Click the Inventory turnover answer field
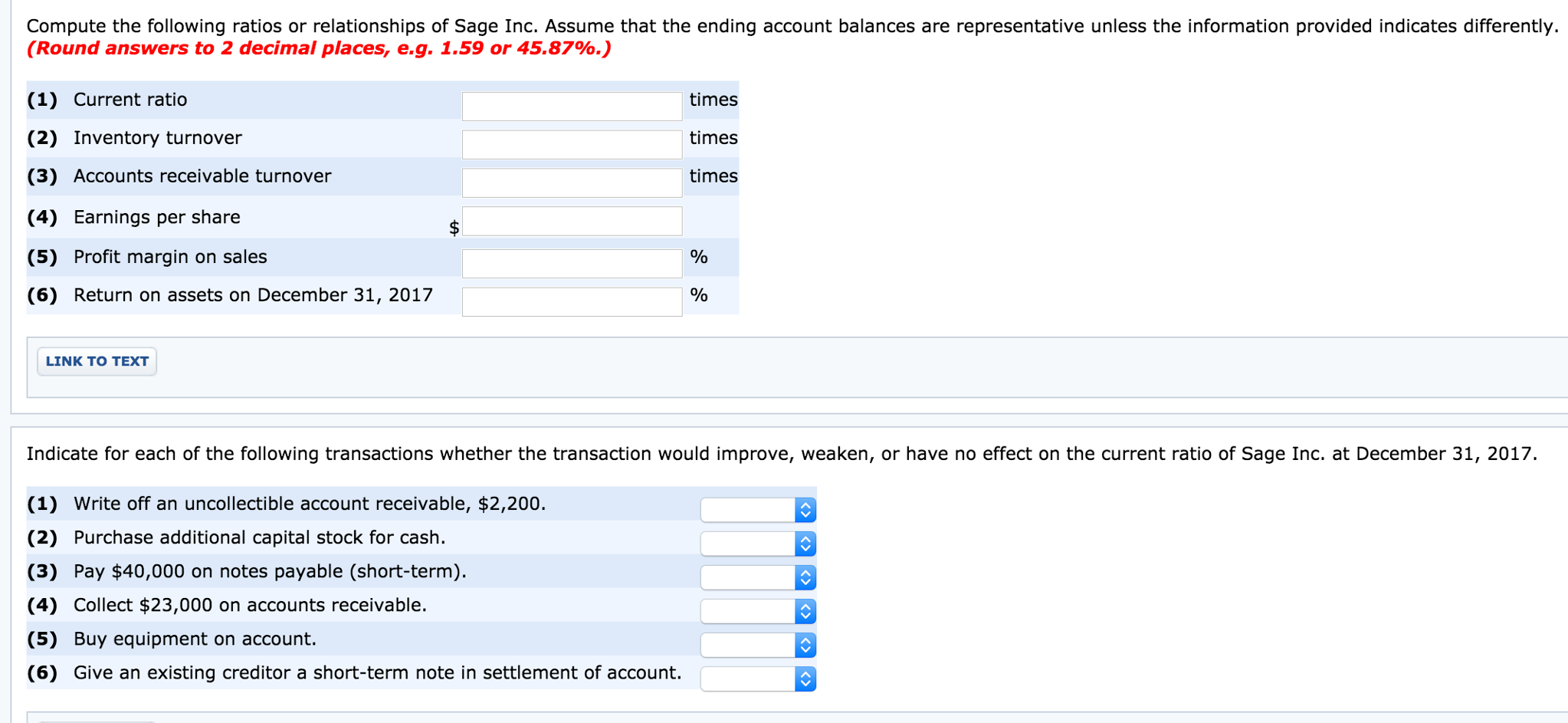 pyautogui.click(x=570, y=144)
